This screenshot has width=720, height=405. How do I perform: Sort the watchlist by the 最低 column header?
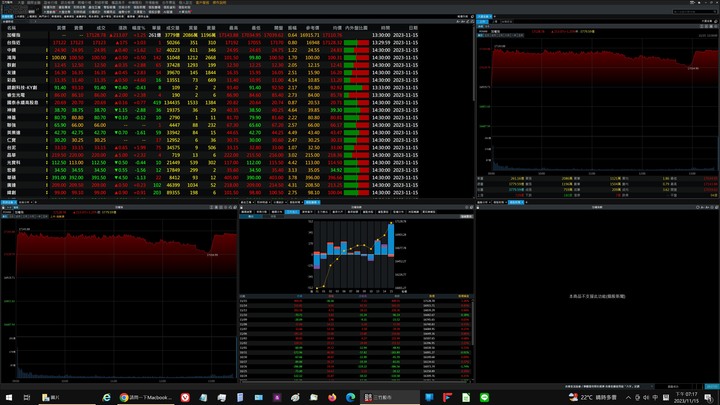(x=256, y=28)
